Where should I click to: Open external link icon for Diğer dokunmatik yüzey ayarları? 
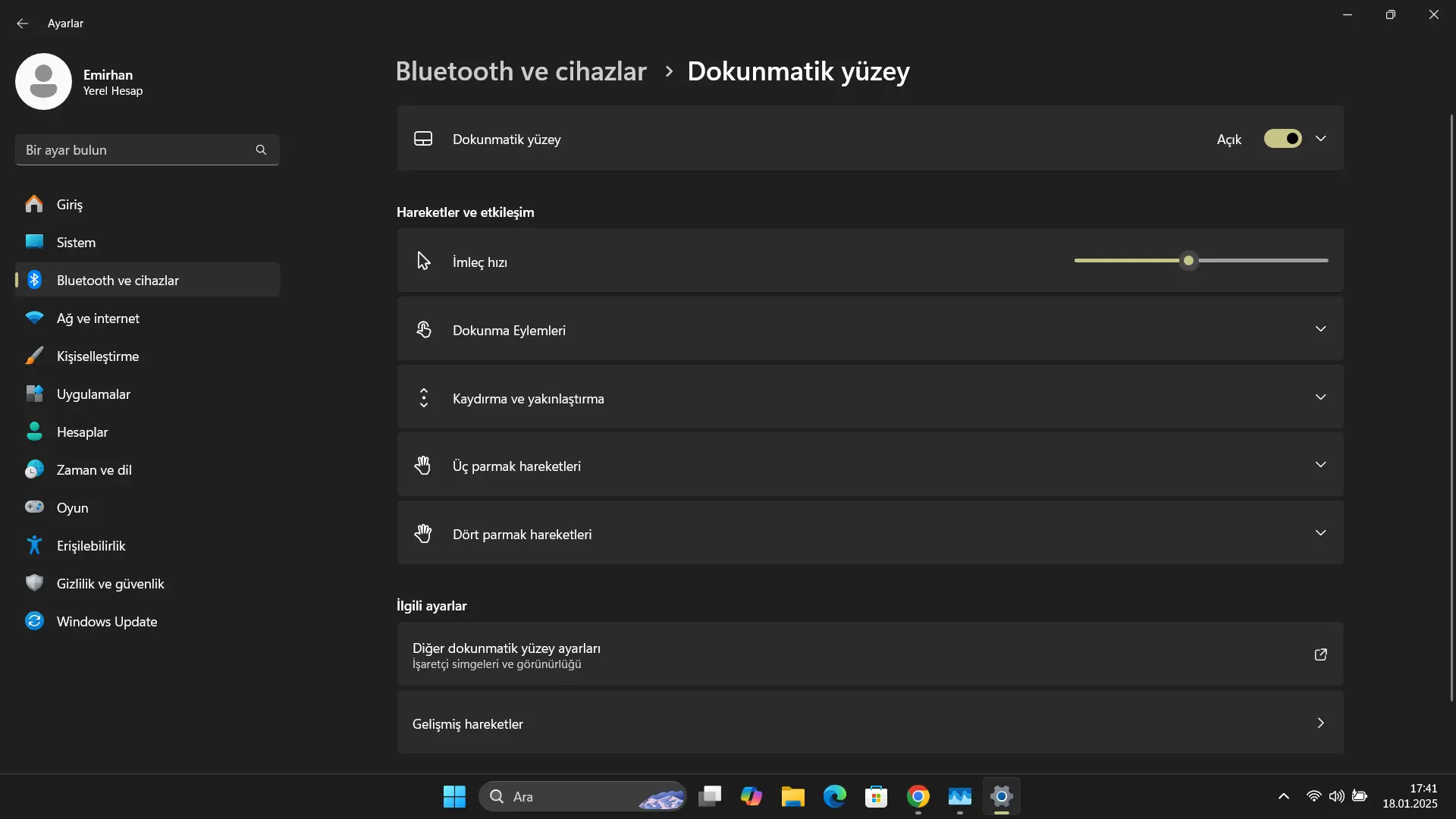tap(1320, 654)
